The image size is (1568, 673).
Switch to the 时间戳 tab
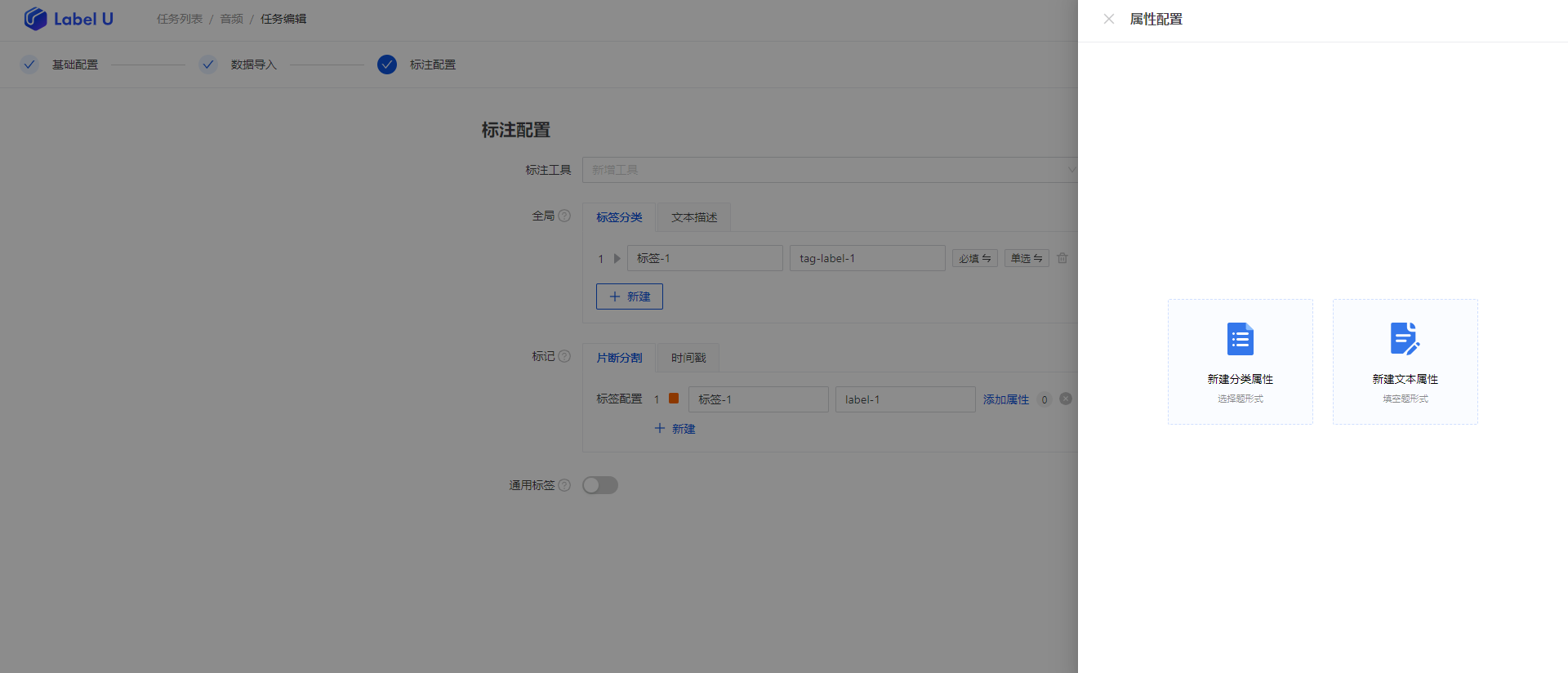point(688,358)
